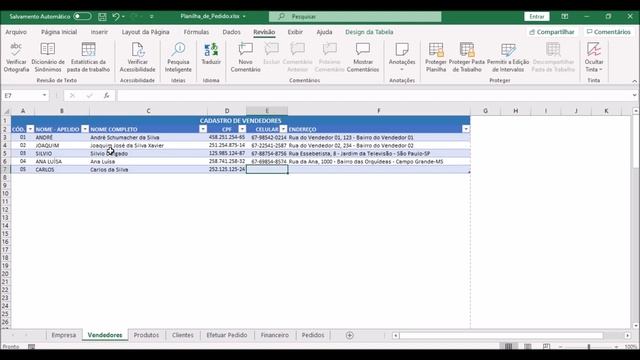Switch to Page Layout view icon

[527, 347]
